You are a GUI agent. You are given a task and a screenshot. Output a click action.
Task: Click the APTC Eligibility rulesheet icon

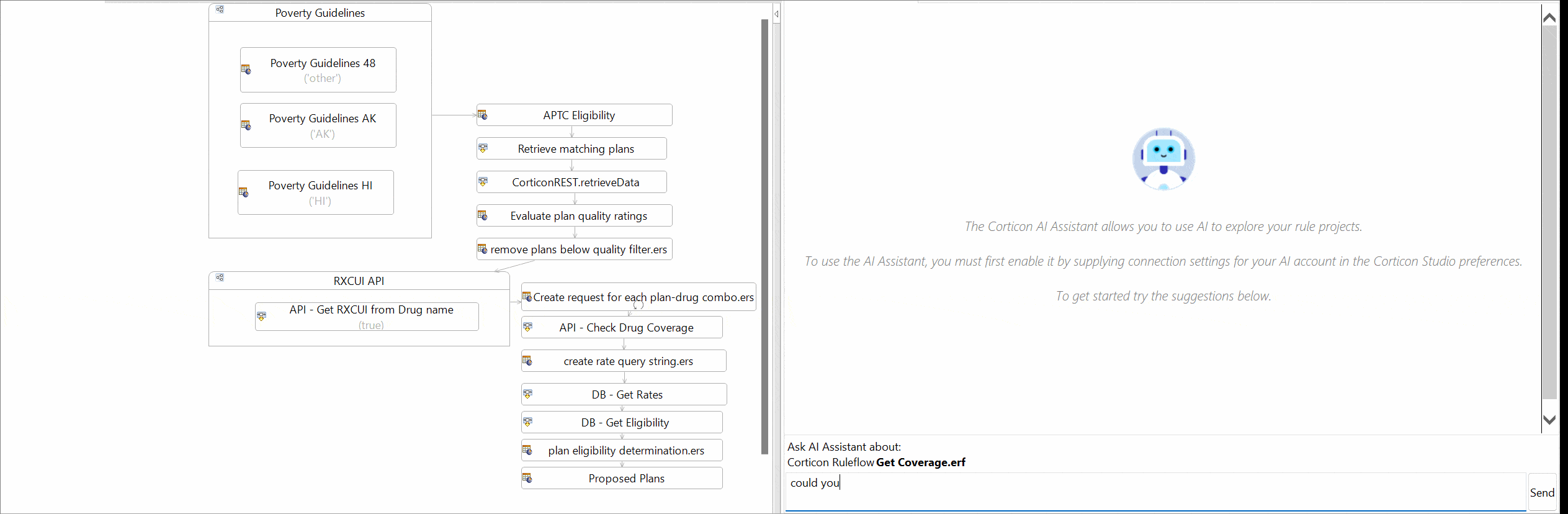(x=482, y=115)
